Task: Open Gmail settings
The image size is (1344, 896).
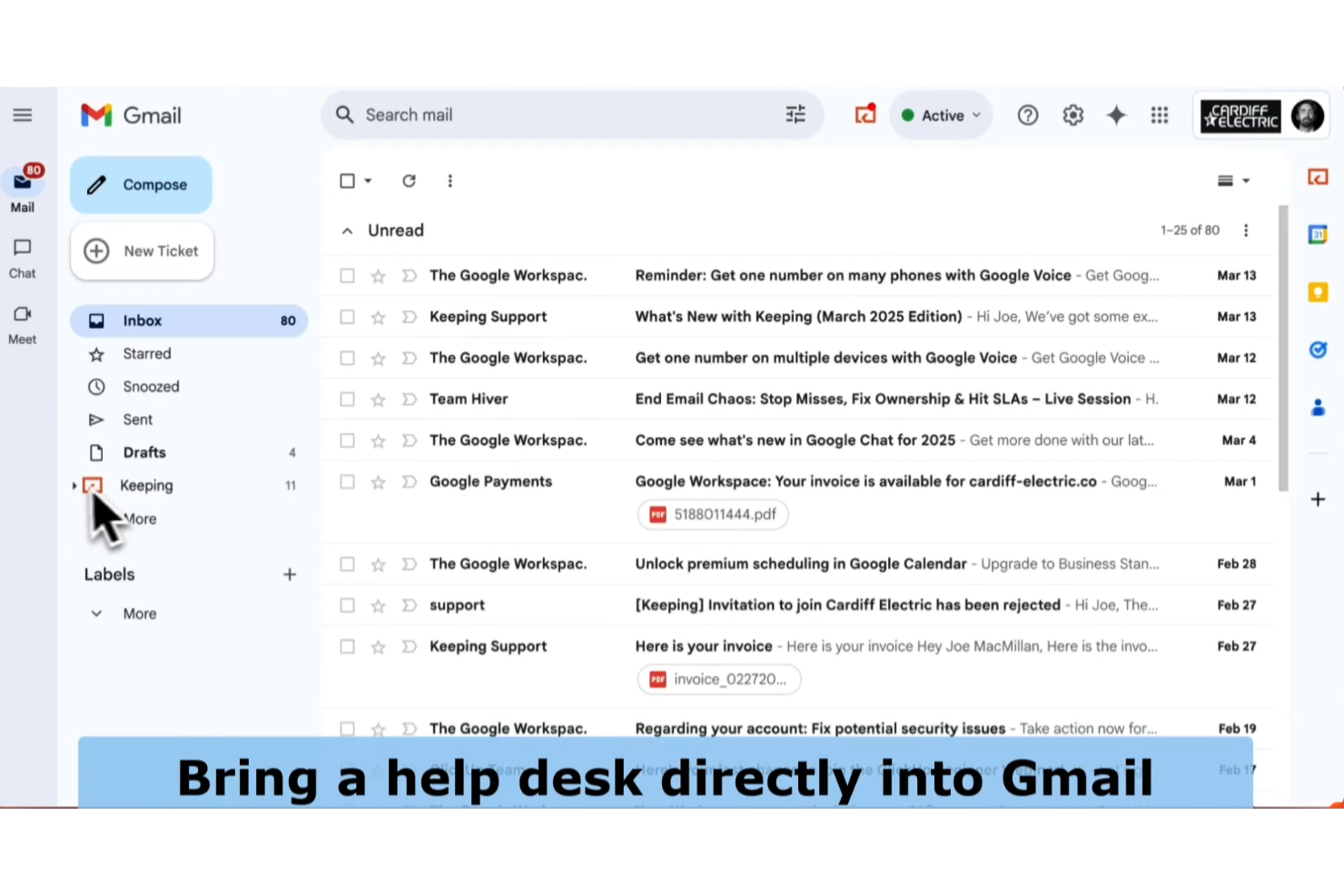Action: [1072, 114]
